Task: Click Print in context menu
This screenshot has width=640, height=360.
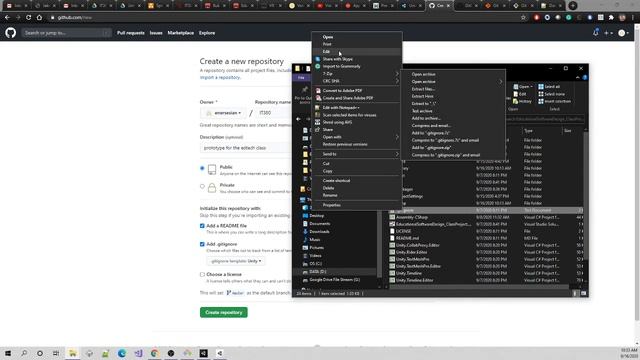Action: pos(357,44)
